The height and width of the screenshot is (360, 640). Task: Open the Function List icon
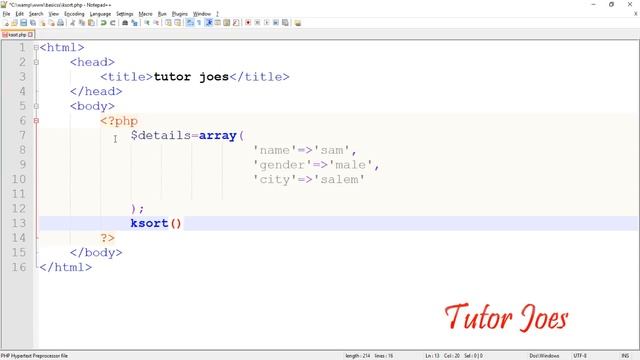click(x=236, y=23)
